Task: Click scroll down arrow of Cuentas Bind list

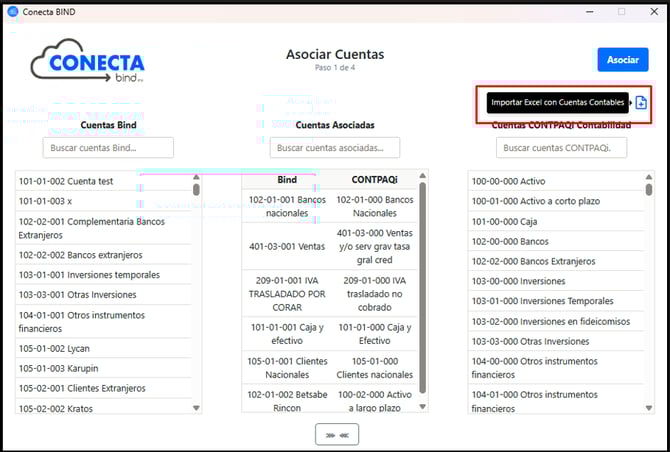Action: (x=196, y=408)
